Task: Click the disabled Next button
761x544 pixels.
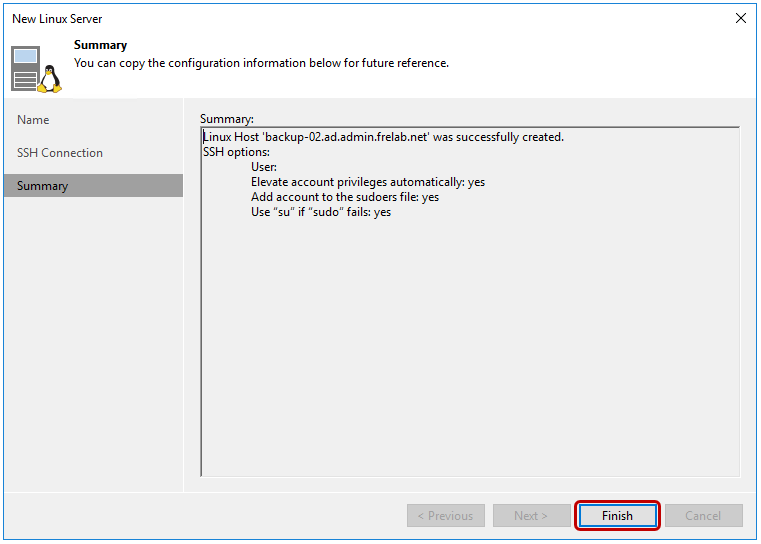Action: point(531,515)
